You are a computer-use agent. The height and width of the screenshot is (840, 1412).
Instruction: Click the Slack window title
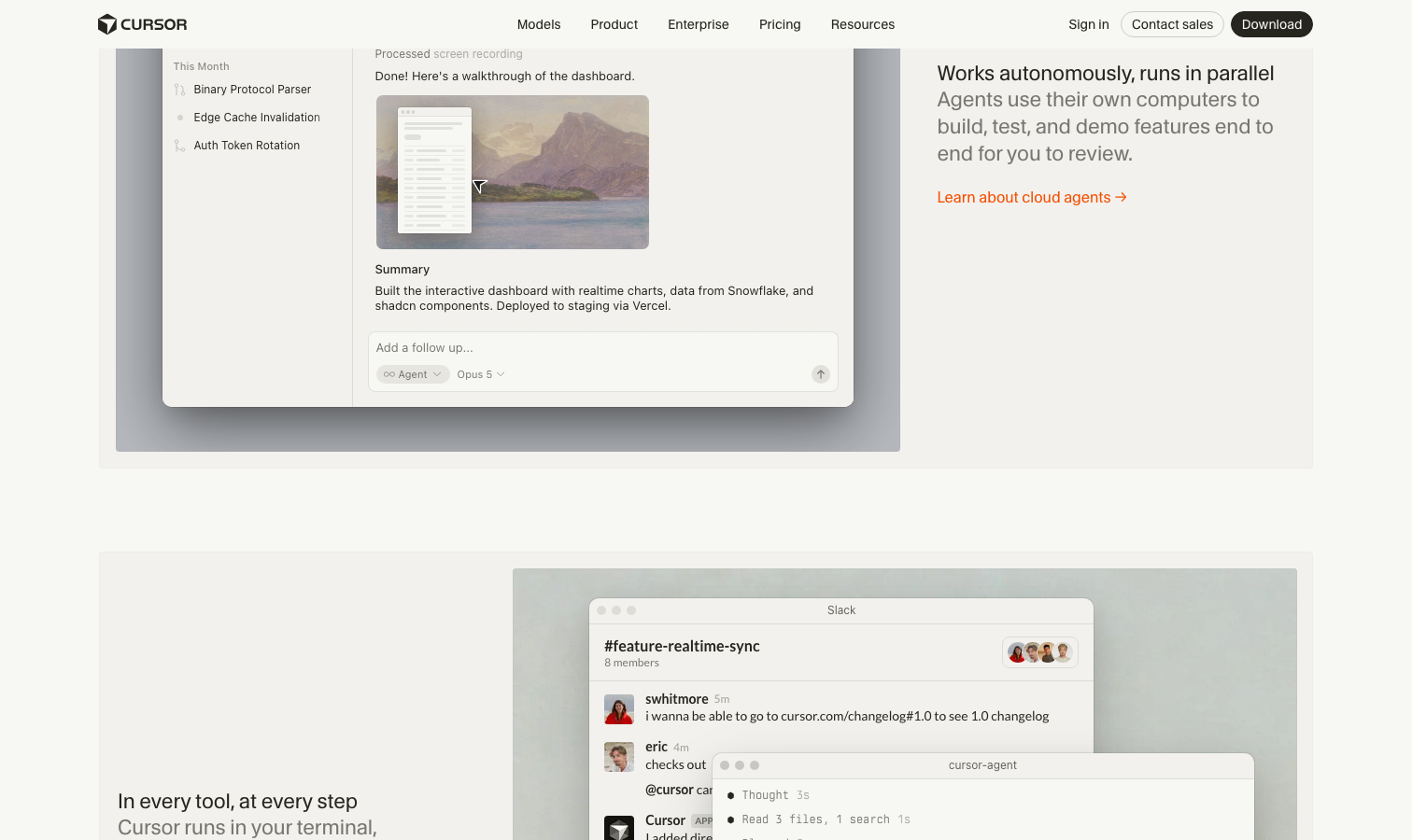click(x=841, y=610)
